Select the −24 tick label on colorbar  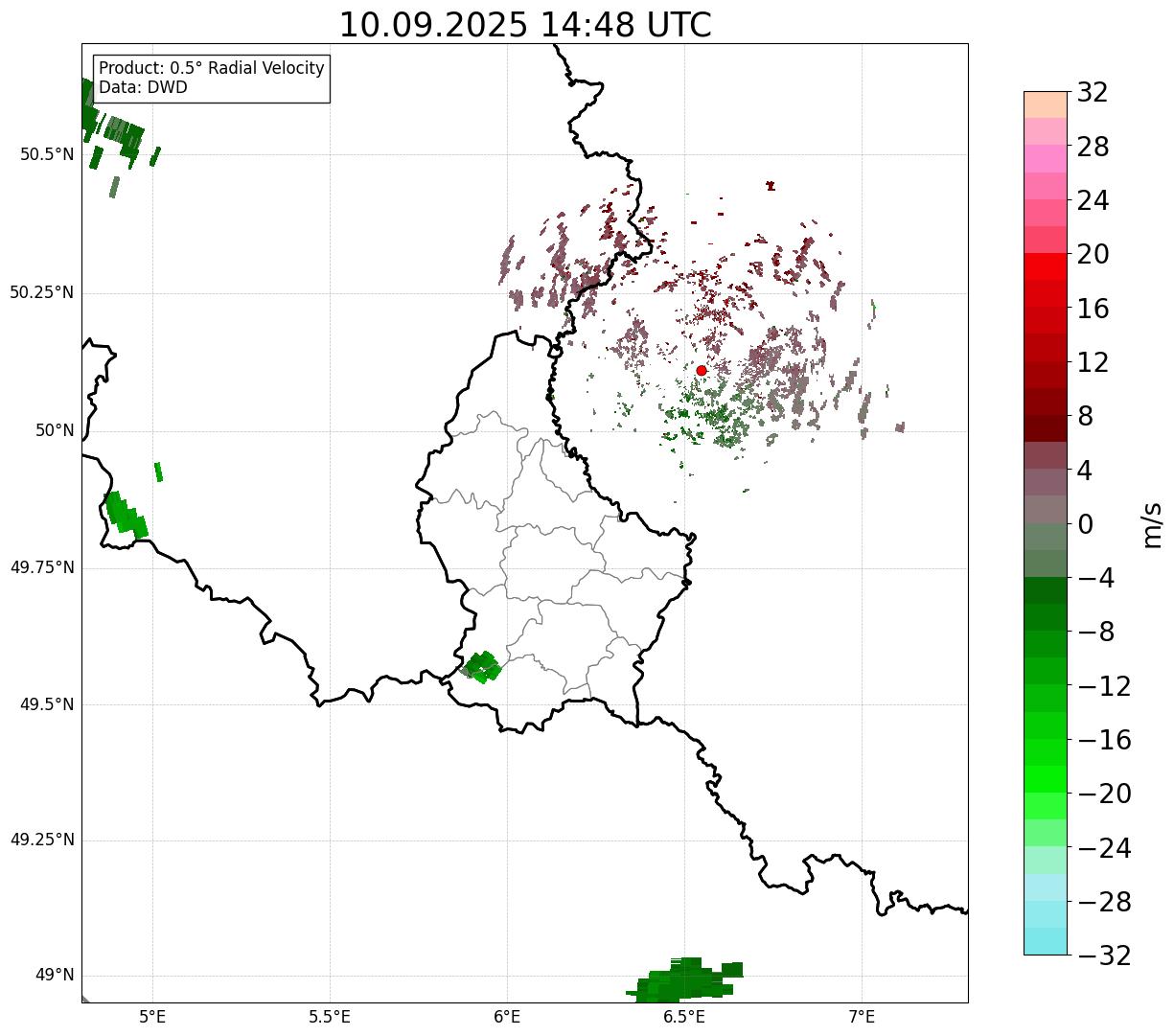pyautogui.click(x=1104, y=848)
